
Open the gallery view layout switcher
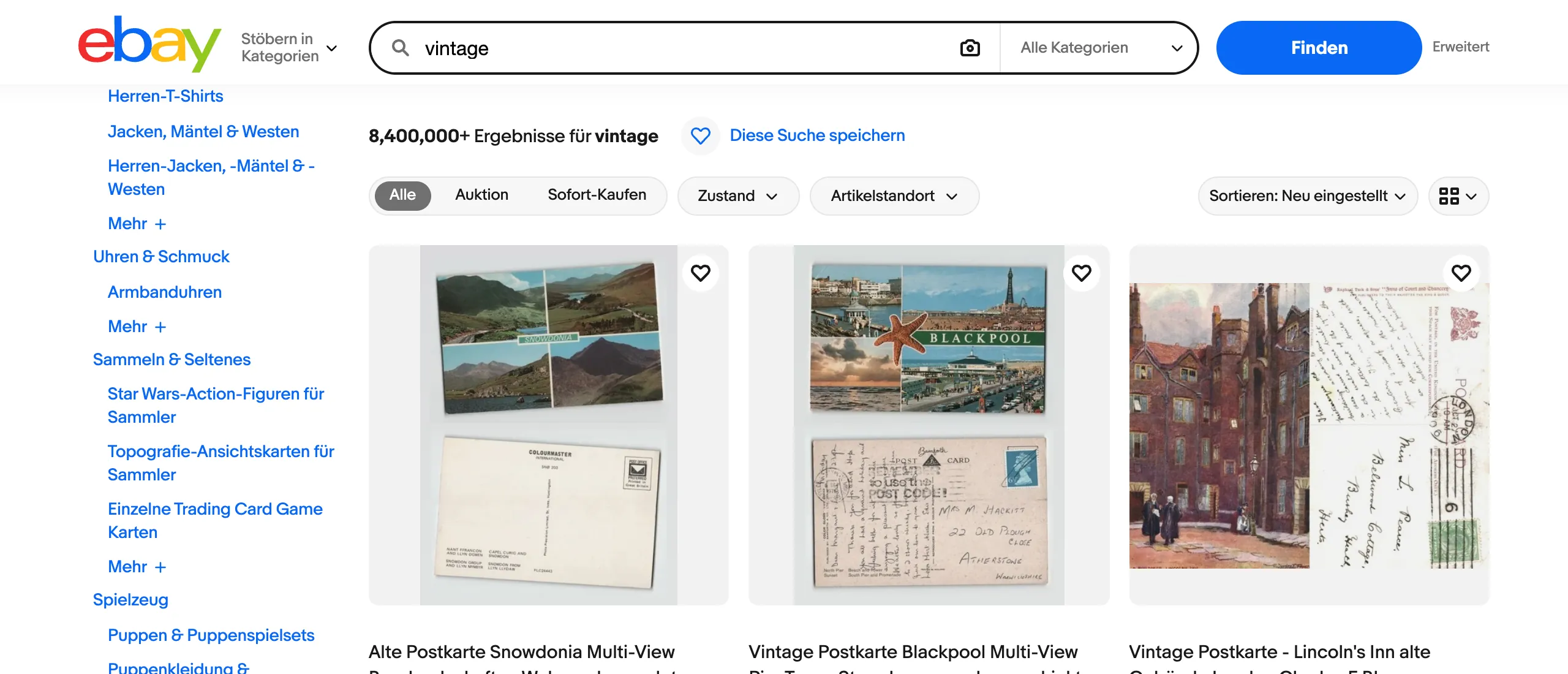pos(1458,196)
